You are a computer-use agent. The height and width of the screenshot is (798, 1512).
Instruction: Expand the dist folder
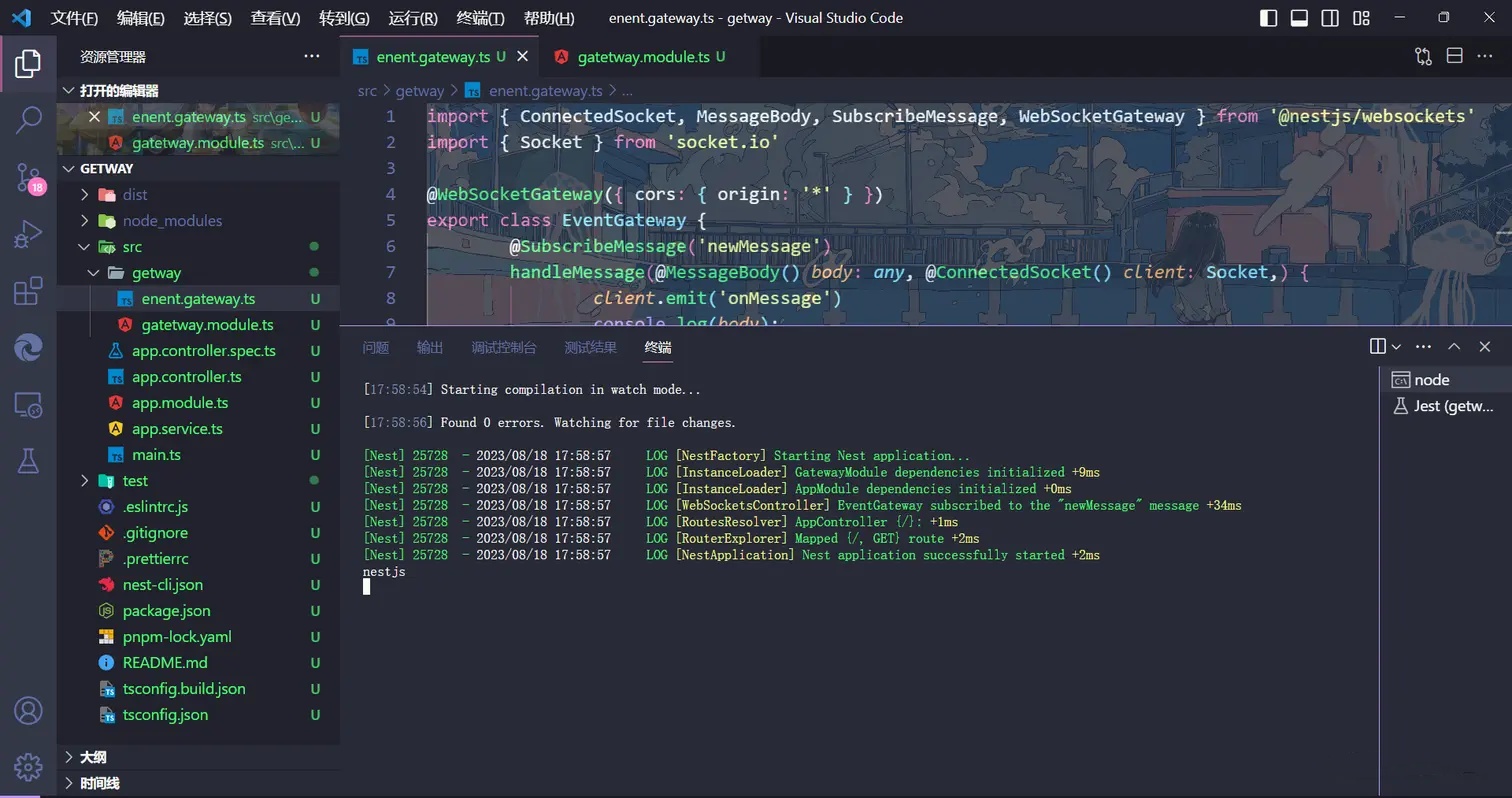pos(134,195)
